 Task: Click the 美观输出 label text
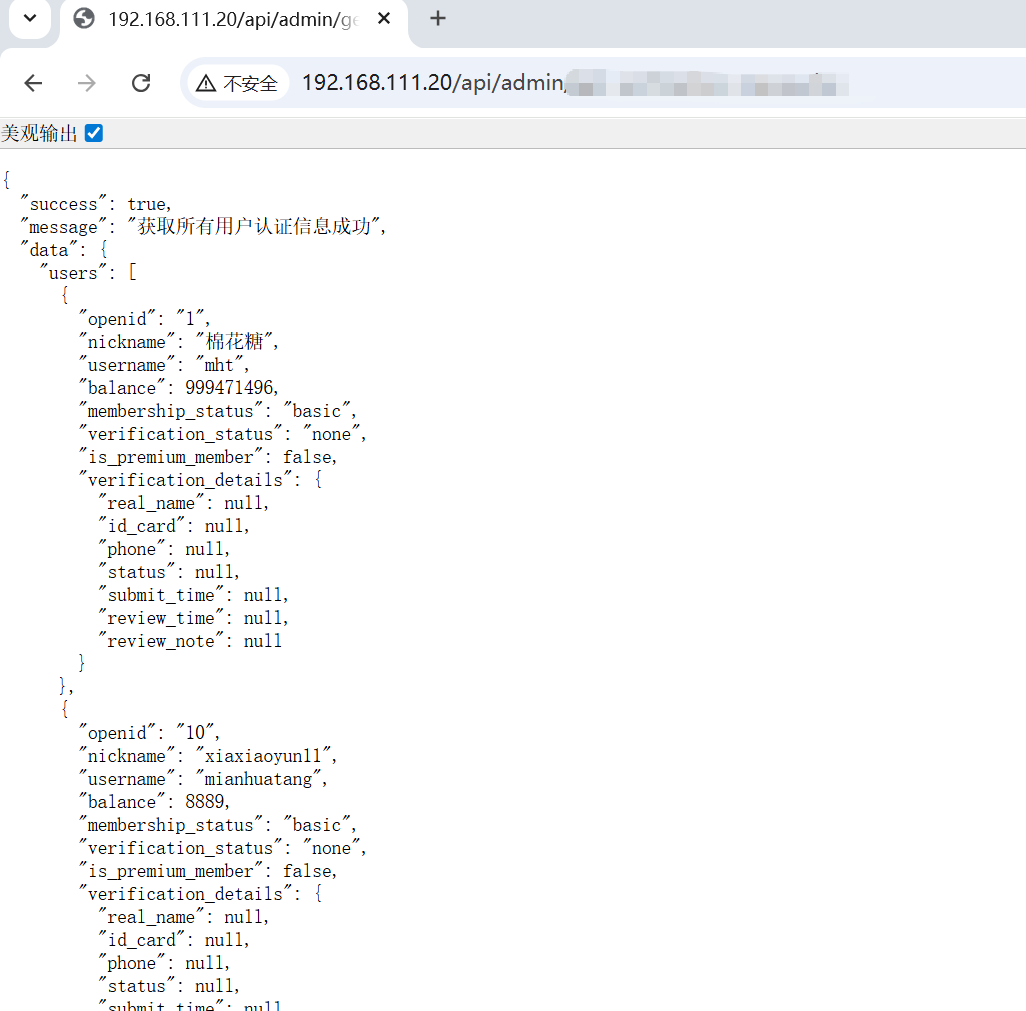click(x=39, y=133)
